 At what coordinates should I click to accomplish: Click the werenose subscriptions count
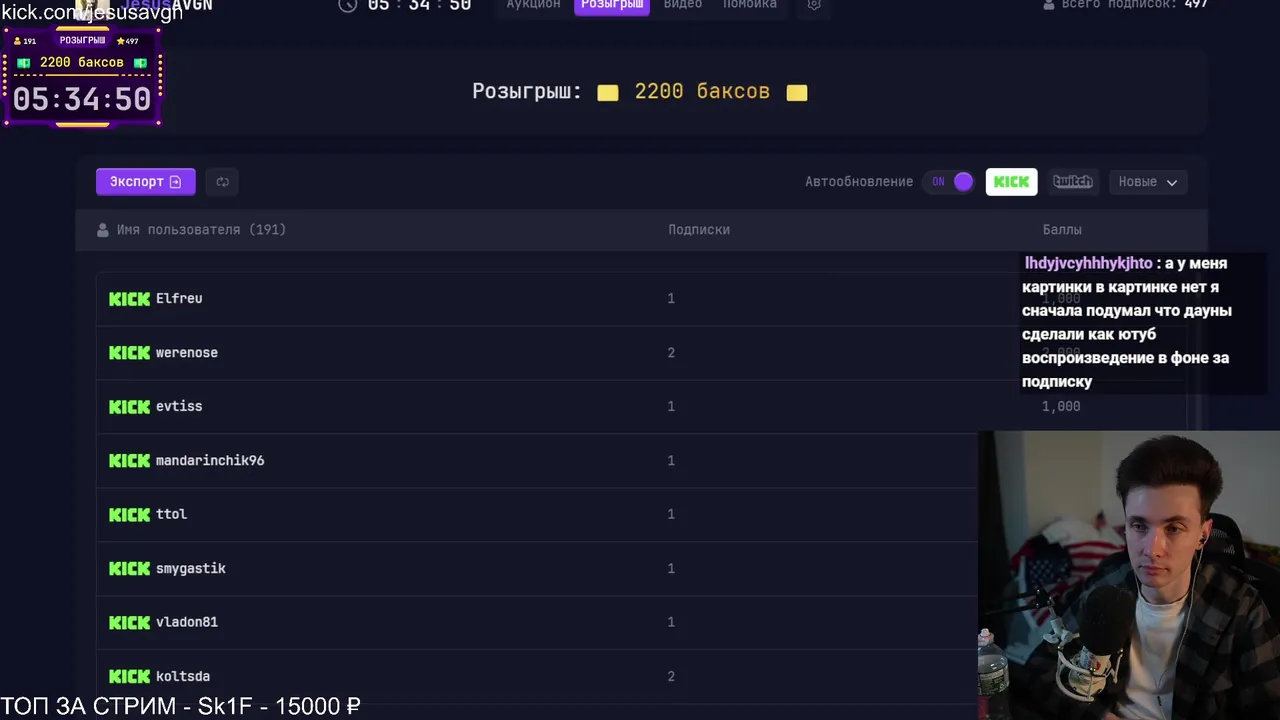(671, 352)
